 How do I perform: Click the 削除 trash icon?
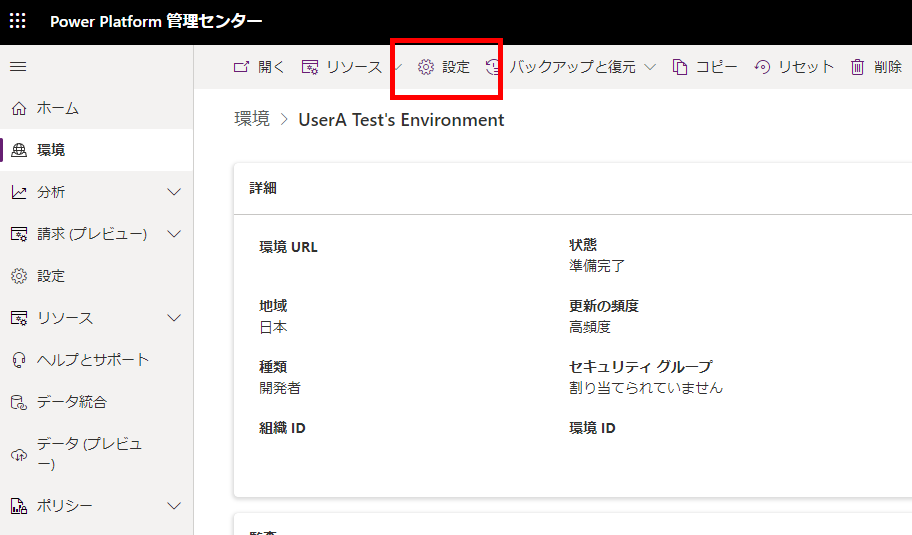point(857,67)
